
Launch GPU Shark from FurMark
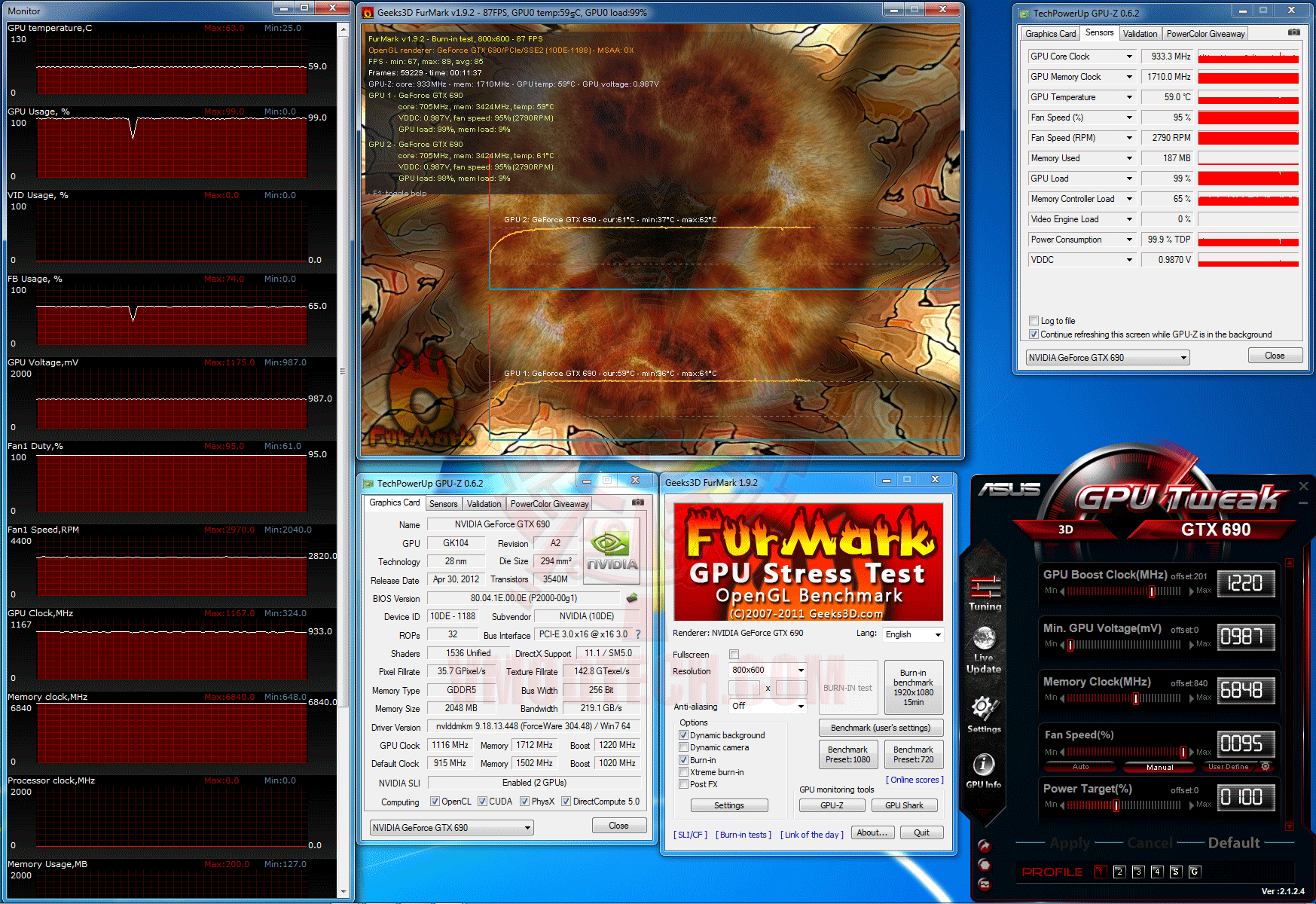pos(904,805)
